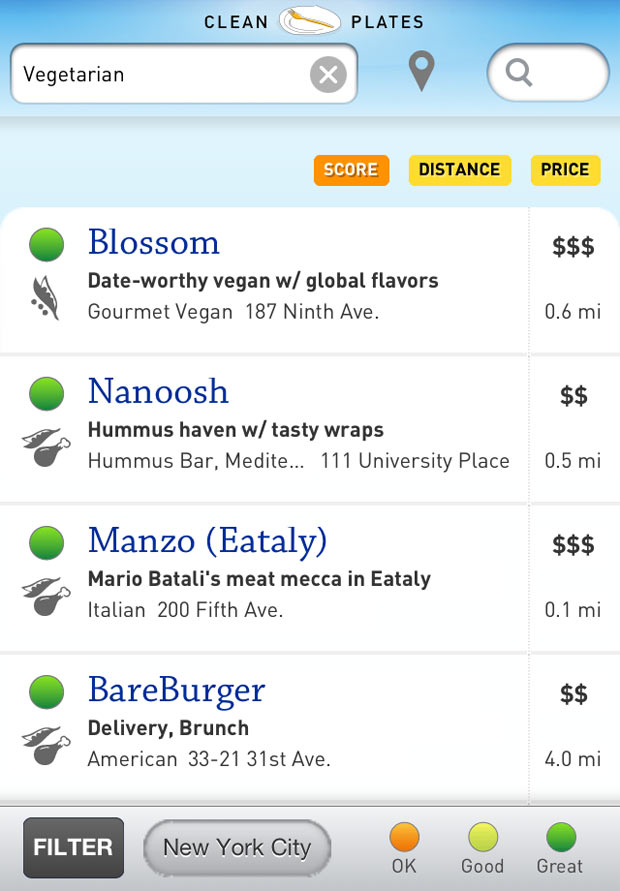Clear the Vegetarian search term

(x=329, y=73)
